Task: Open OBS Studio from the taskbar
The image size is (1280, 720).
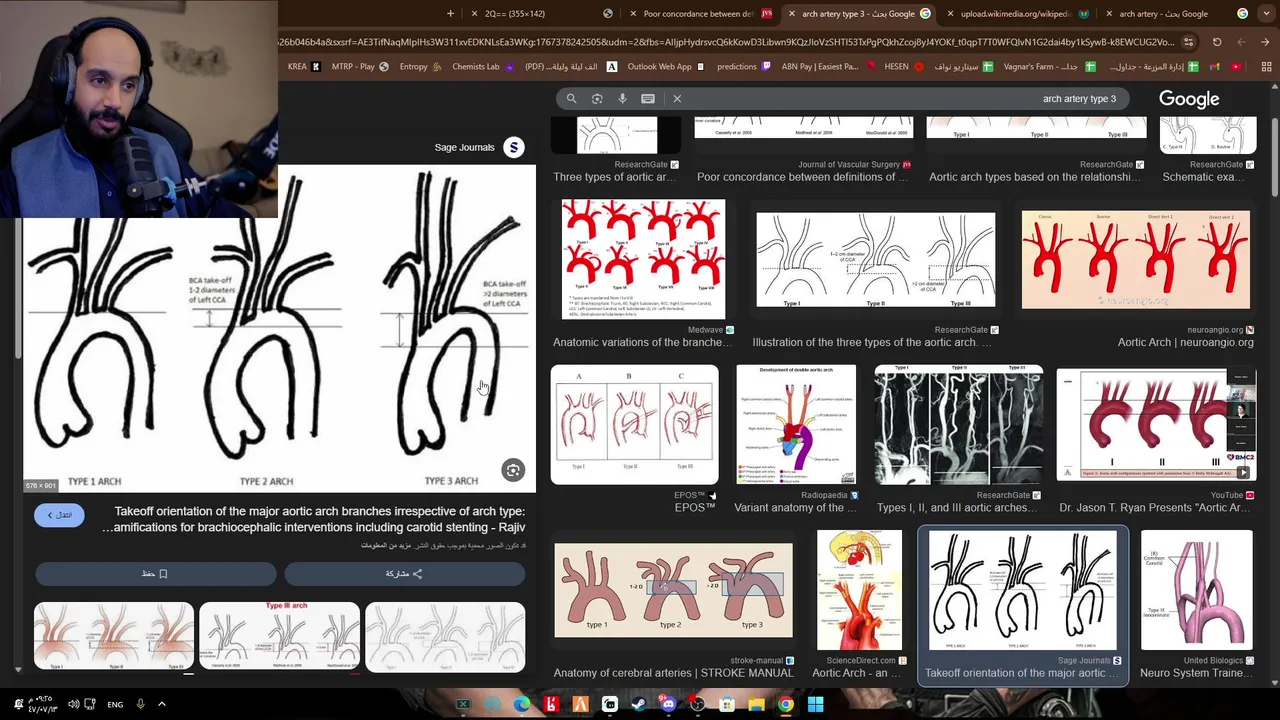Action: (698, 704)
